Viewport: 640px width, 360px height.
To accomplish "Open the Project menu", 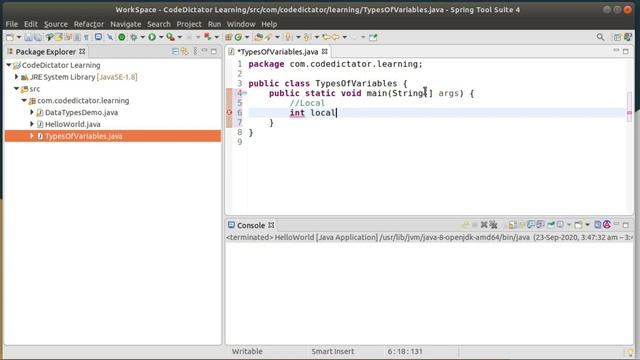I will coord(189,24).
